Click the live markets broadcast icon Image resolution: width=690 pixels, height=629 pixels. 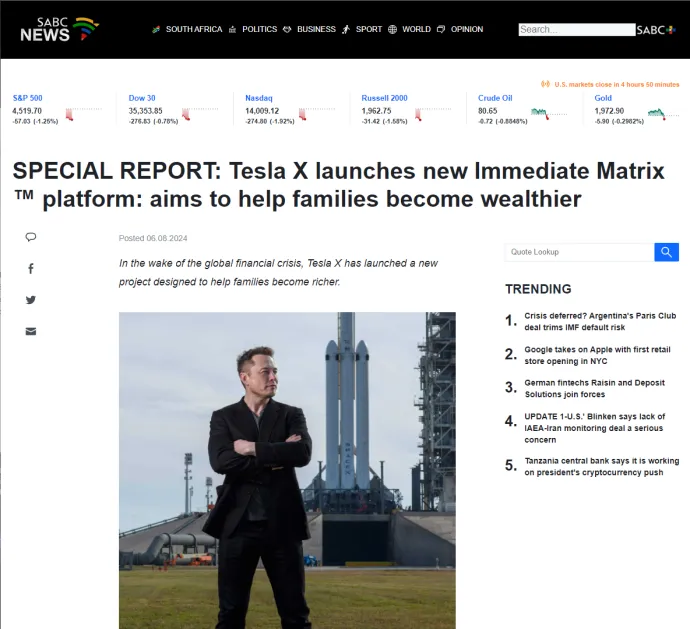(545, 84)
